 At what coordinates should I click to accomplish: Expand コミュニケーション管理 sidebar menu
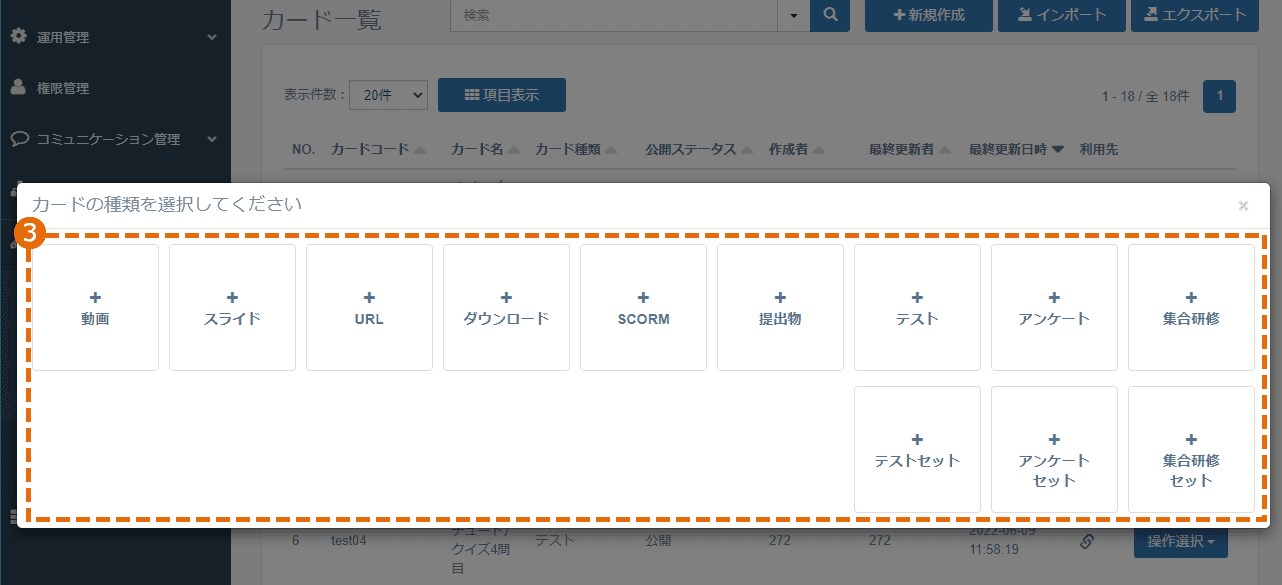coord(115,139)
